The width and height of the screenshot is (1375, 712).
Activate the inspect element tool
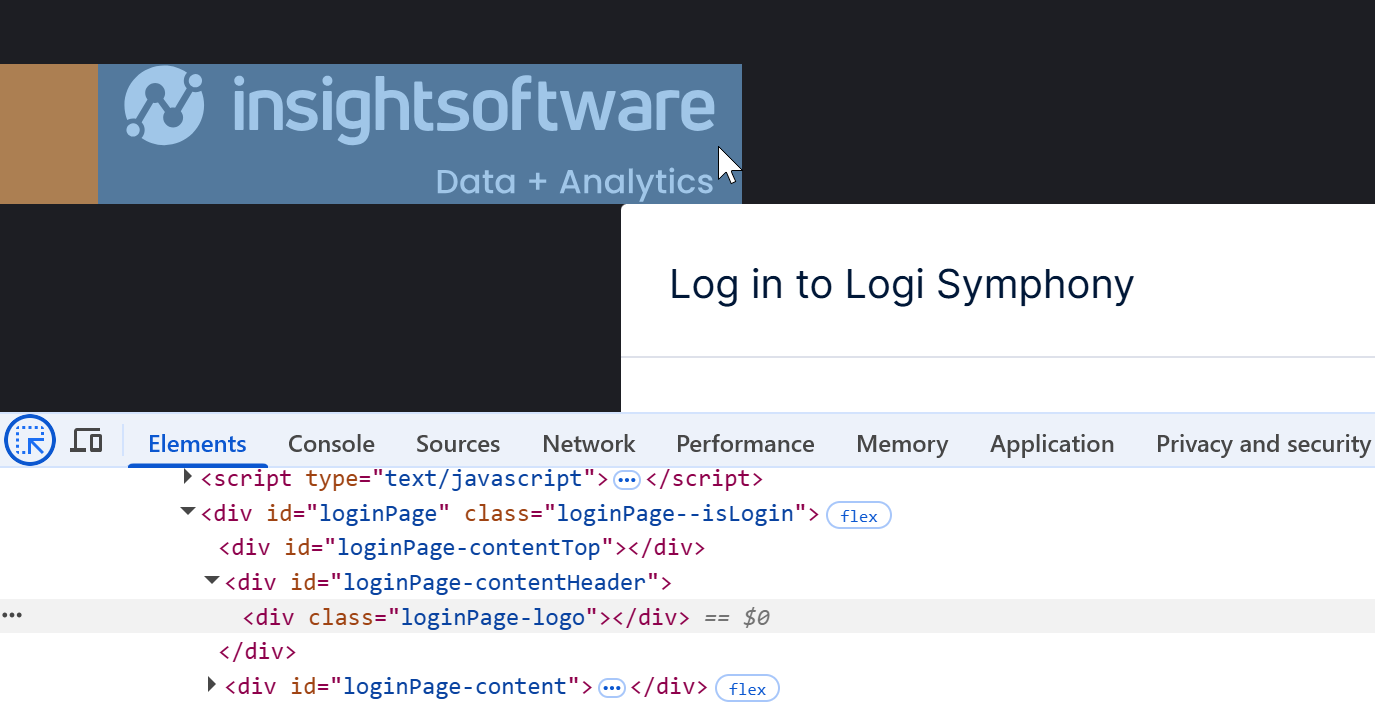29,440
